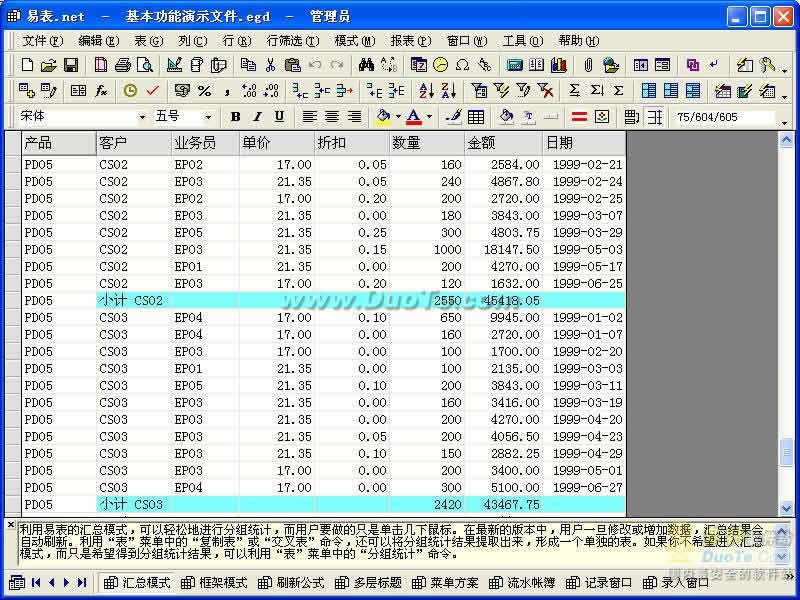Toggle the pressed column layout button beside 75/604/605
The height and width of the screenshot is (600, 800).
[x=655, y=117]
